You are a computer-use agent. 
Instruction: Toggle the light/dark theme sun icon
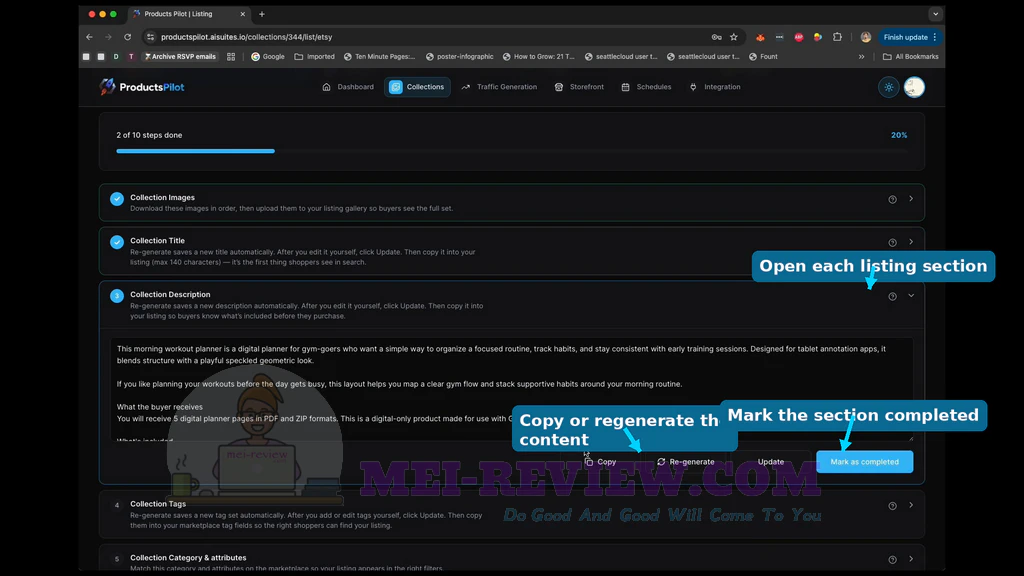[889, 87]
